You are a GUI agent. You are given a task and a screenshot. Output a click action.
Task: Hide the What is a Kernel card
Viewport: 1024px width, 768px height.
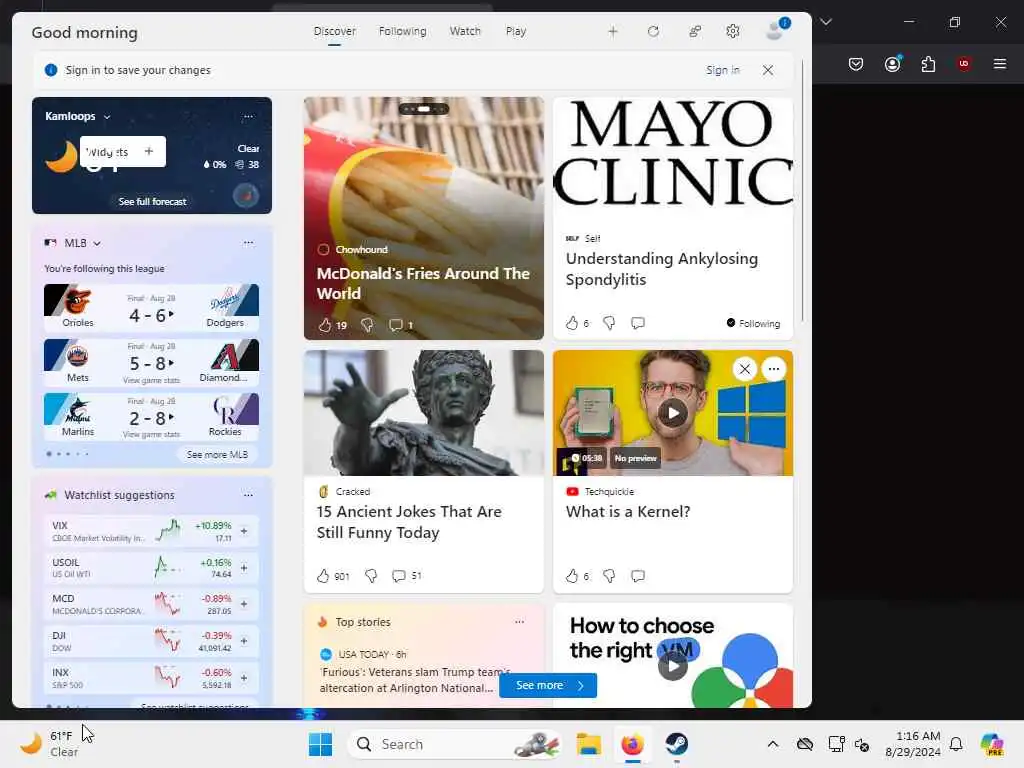(744, 369)
